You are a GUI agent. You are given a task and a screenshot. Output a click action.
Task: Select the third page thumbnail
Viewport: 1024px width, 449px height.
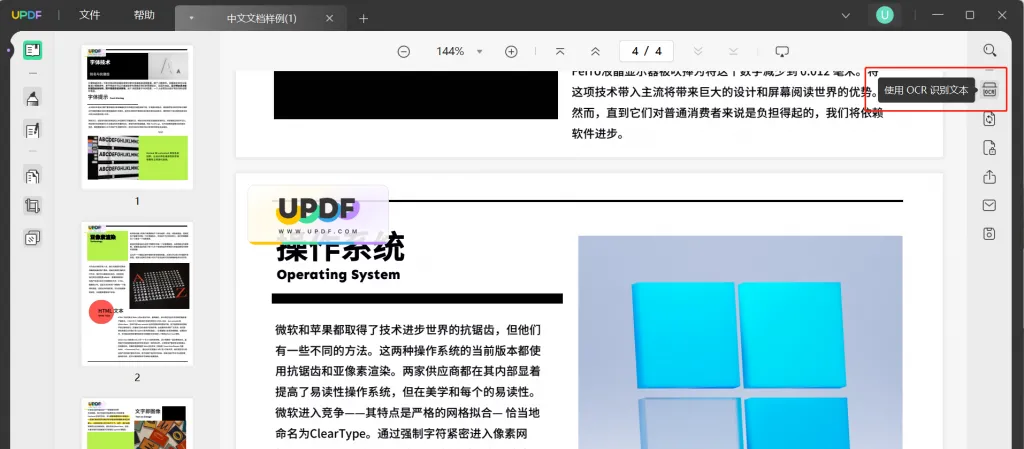[137, 424]
